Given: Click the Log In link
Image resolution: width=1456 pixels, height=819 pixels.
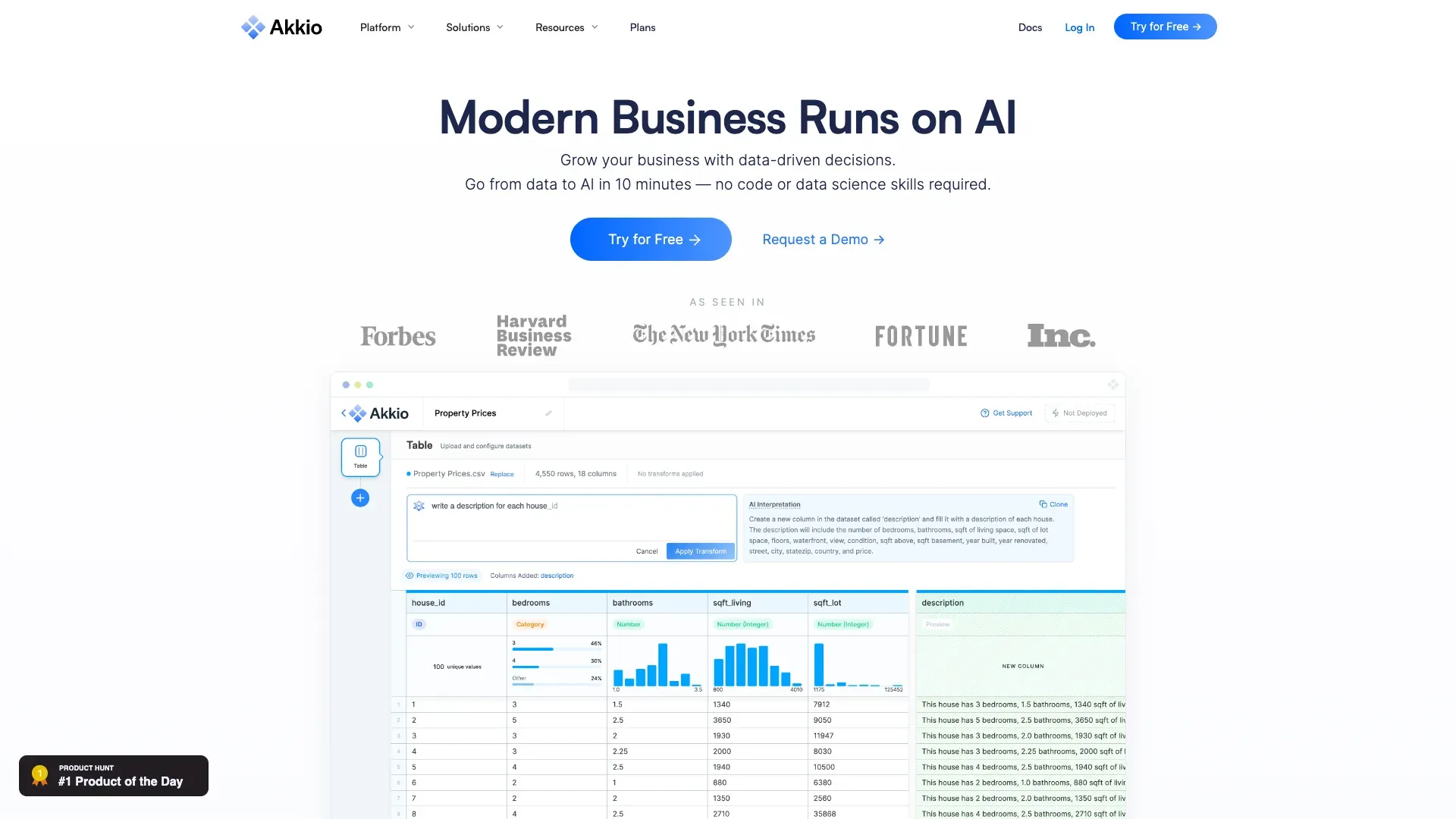Looking at the screenshot, I should tap(1079, 27).
